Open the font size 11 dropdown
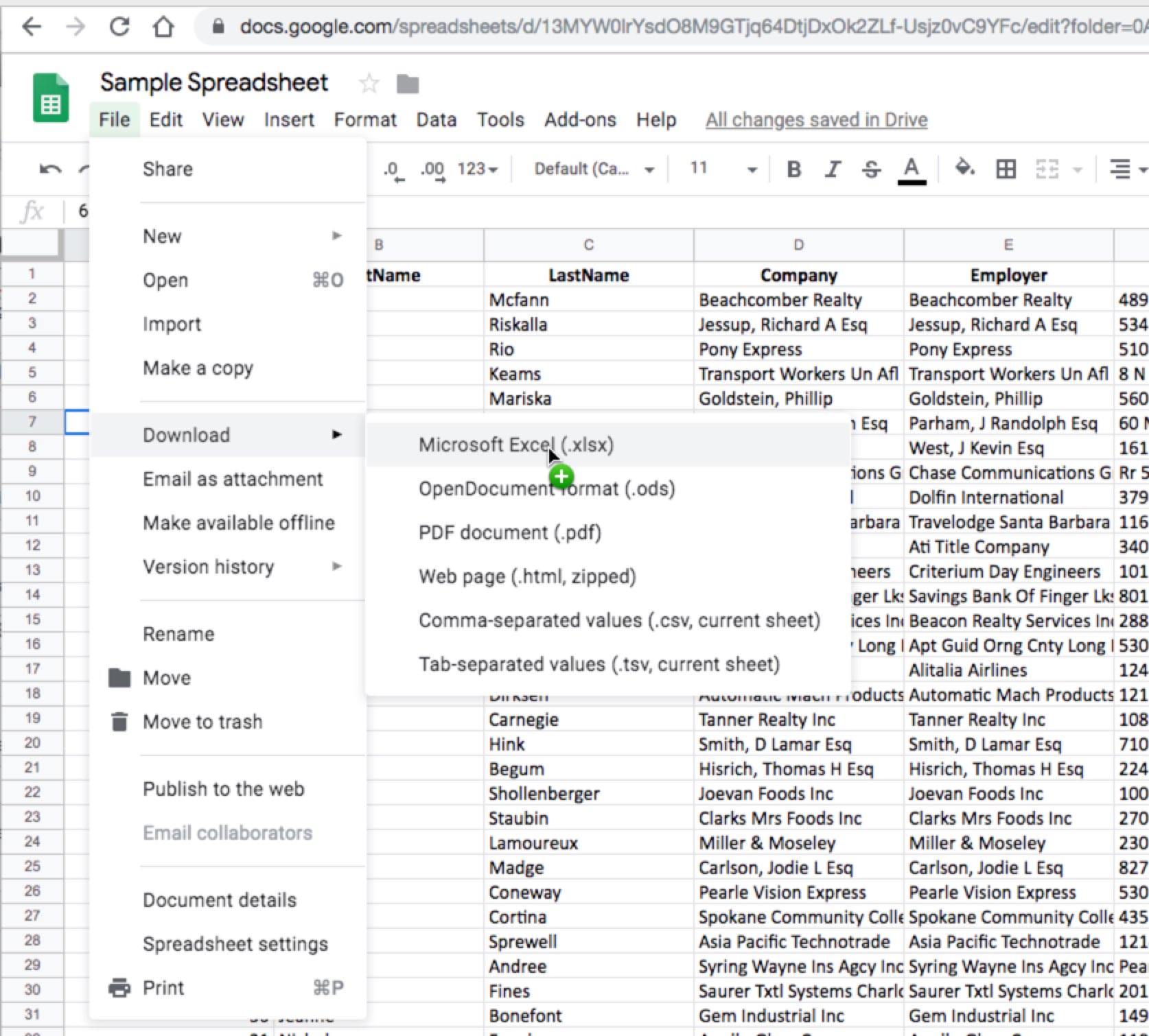The width and height of the screenshot is (1149, 1036). click(723, 169)
